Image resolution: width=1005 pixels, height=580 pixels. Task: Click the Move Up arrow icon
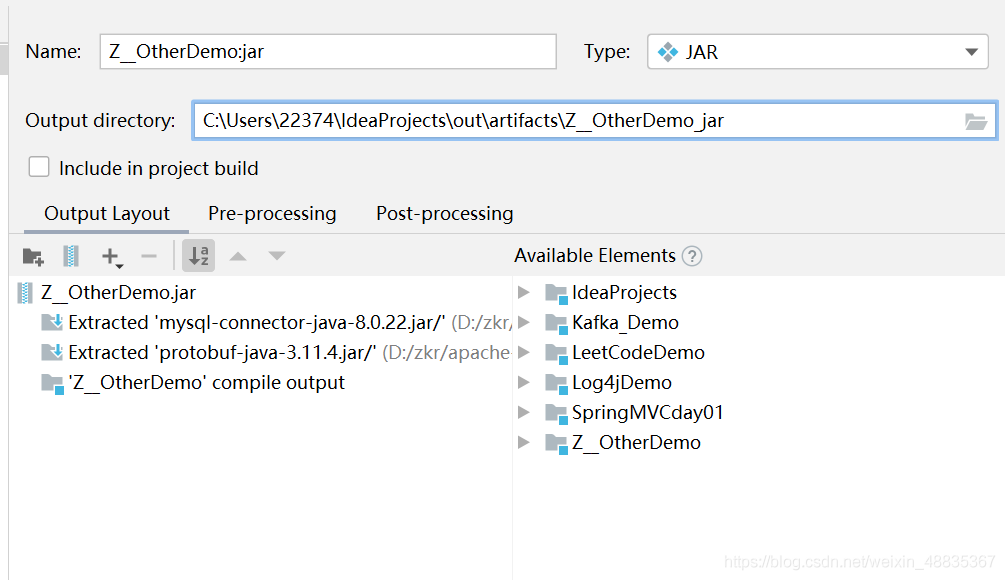coord(237,256)
